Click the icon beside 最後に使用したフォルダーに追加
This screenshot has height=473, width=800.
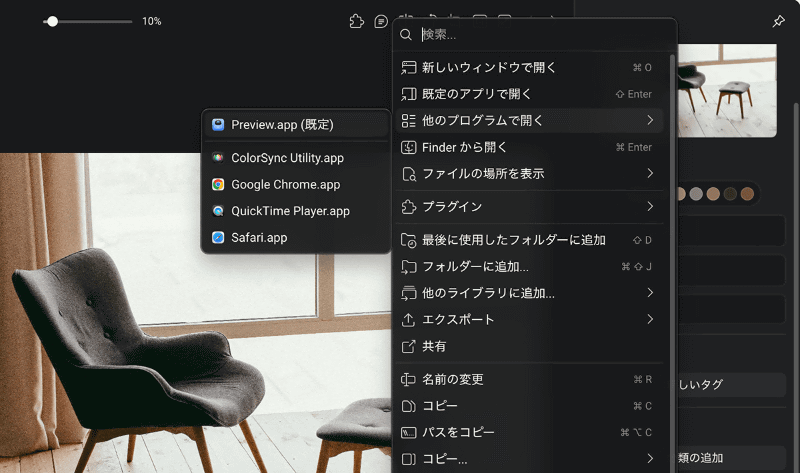click(x=409, y=240)
